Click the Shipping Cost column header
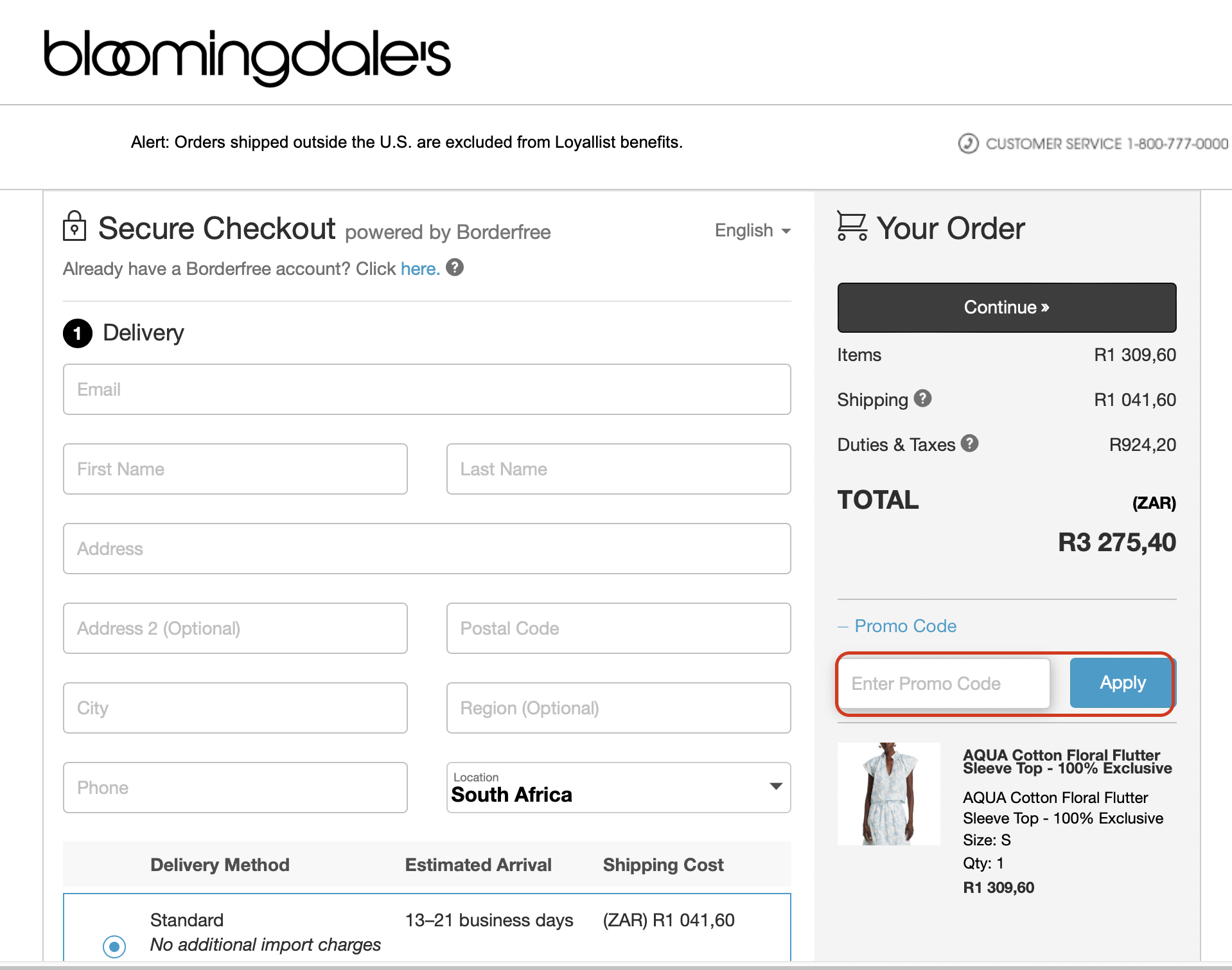 pyautogui.click(x=663, y=865)
